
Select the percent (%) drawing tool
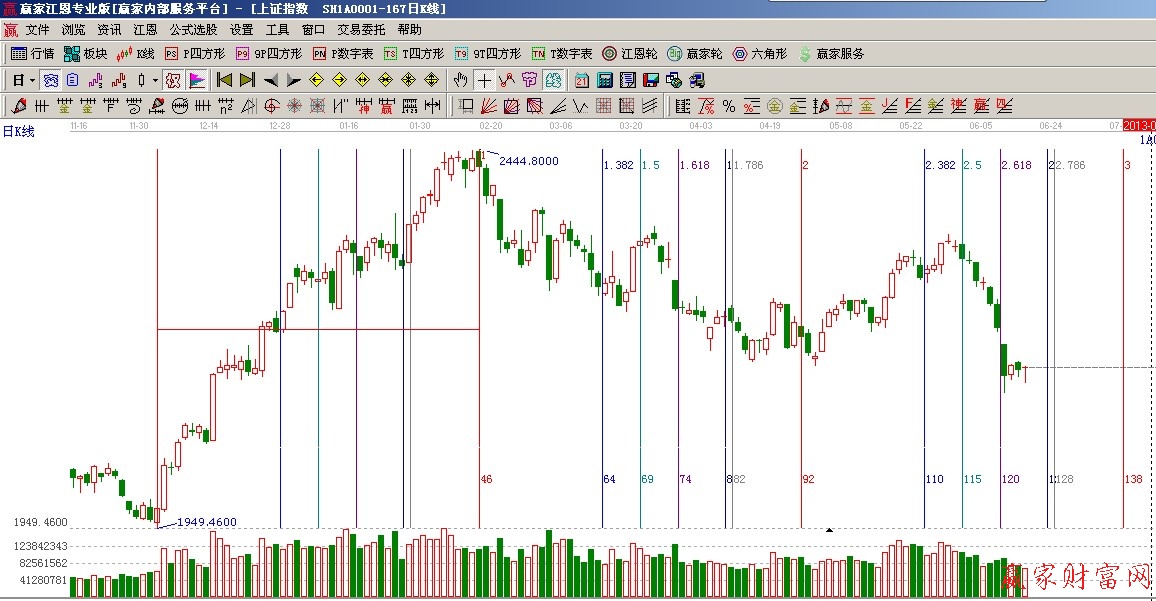point(728,106)
